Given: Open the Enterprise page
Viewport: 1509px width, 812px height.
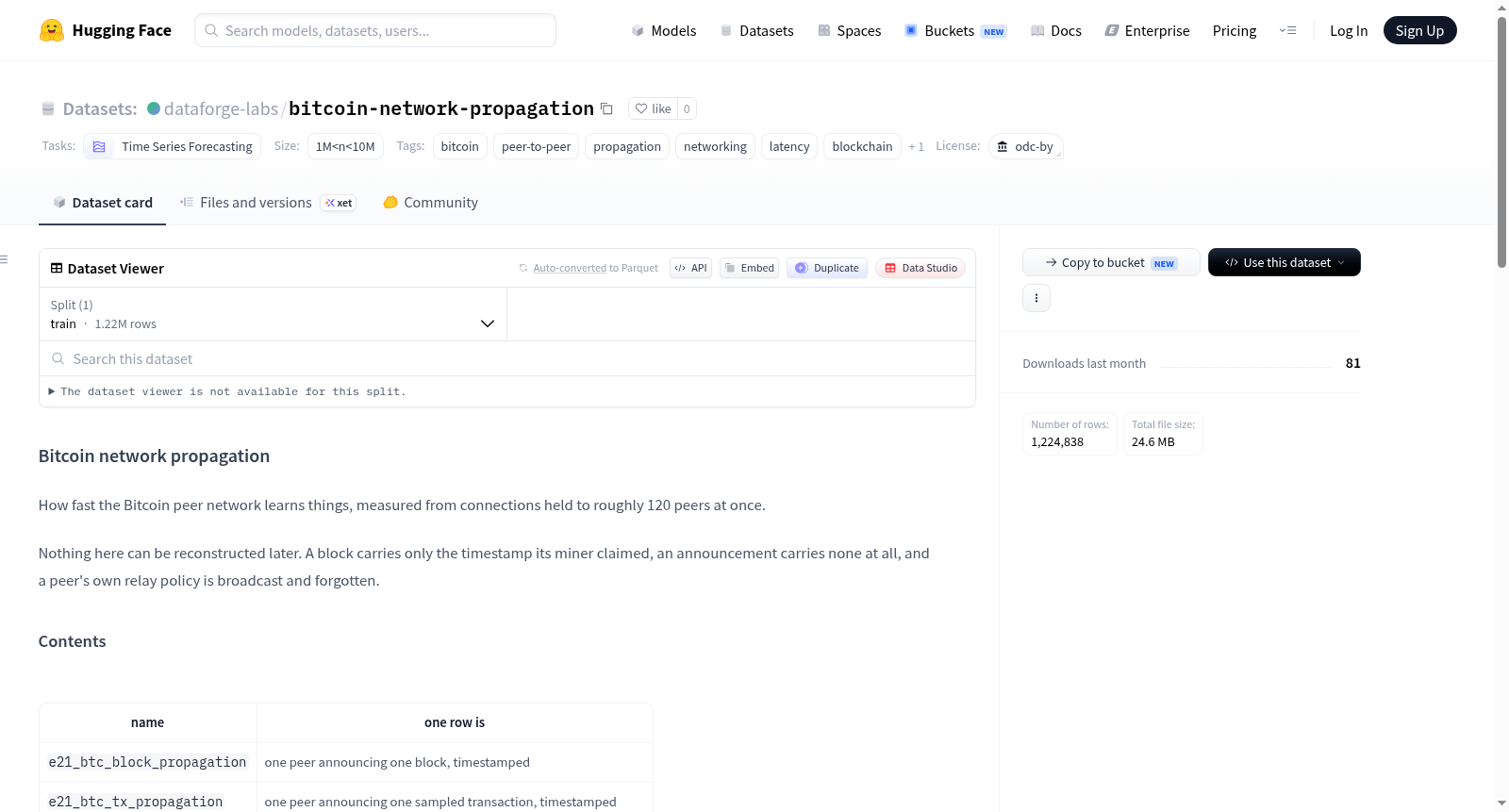Looking at the screenshot, I should point(1147,30).
